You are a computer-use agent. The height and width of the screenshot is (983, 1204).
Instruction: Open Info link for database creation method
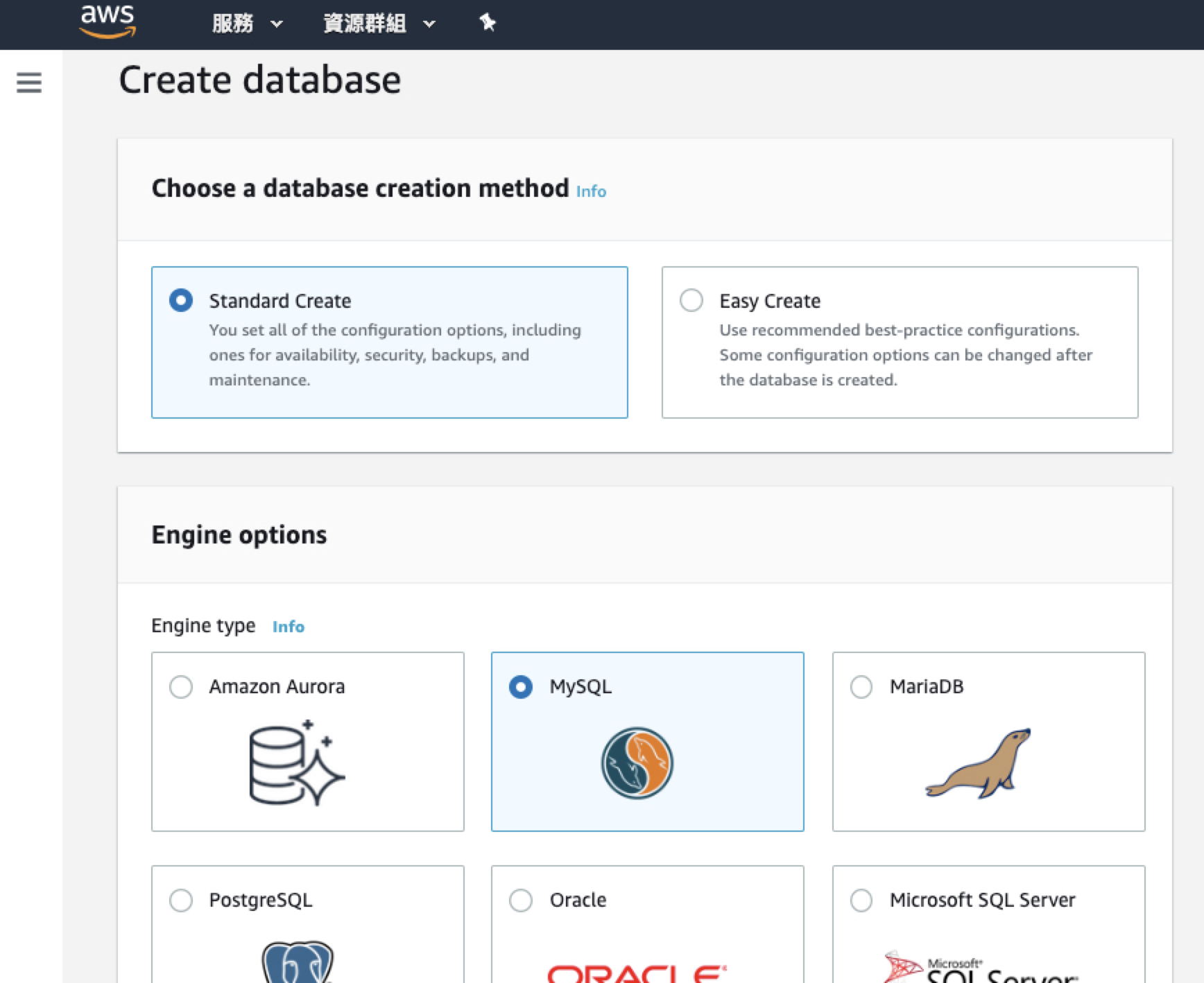click(591, 191)
